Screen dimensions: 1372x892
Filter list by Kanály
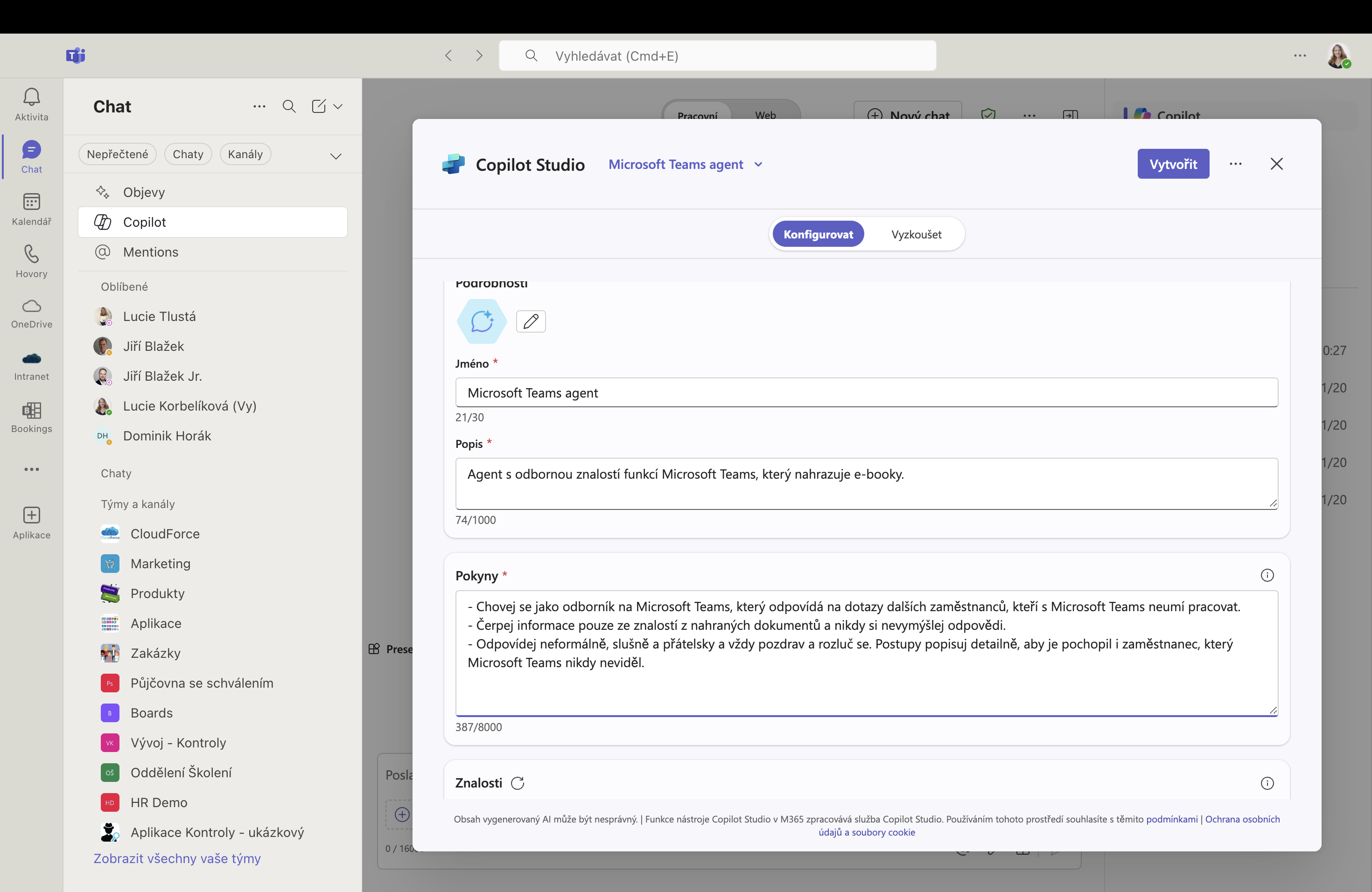click(x=245, y=154)
